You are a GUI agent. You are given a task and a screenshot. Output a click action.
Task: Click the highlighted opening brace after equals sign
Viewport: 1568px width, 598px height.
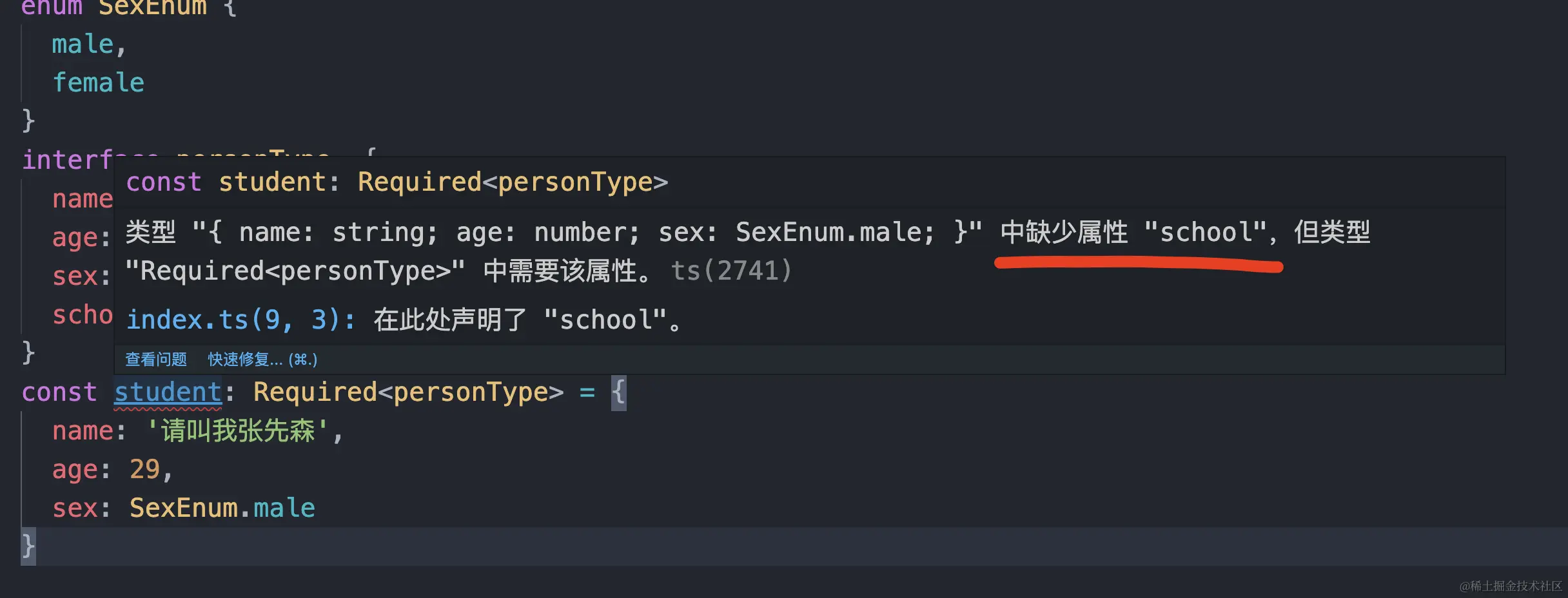pos(618,392)
